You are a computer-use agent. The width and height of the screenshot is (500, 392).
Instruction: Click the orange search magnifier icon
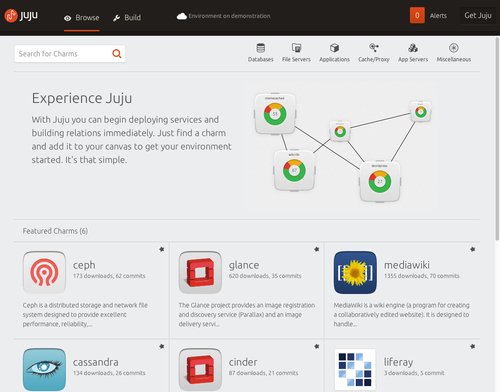117,54
